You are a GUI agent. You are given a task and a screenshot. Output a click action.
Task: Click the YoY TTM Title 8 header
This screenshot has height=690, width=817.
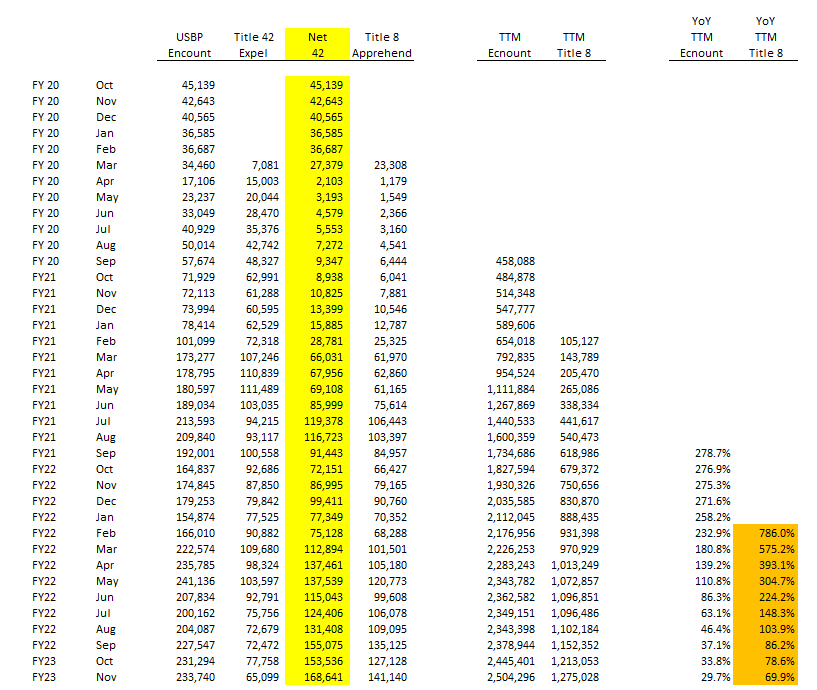[765, 37]
